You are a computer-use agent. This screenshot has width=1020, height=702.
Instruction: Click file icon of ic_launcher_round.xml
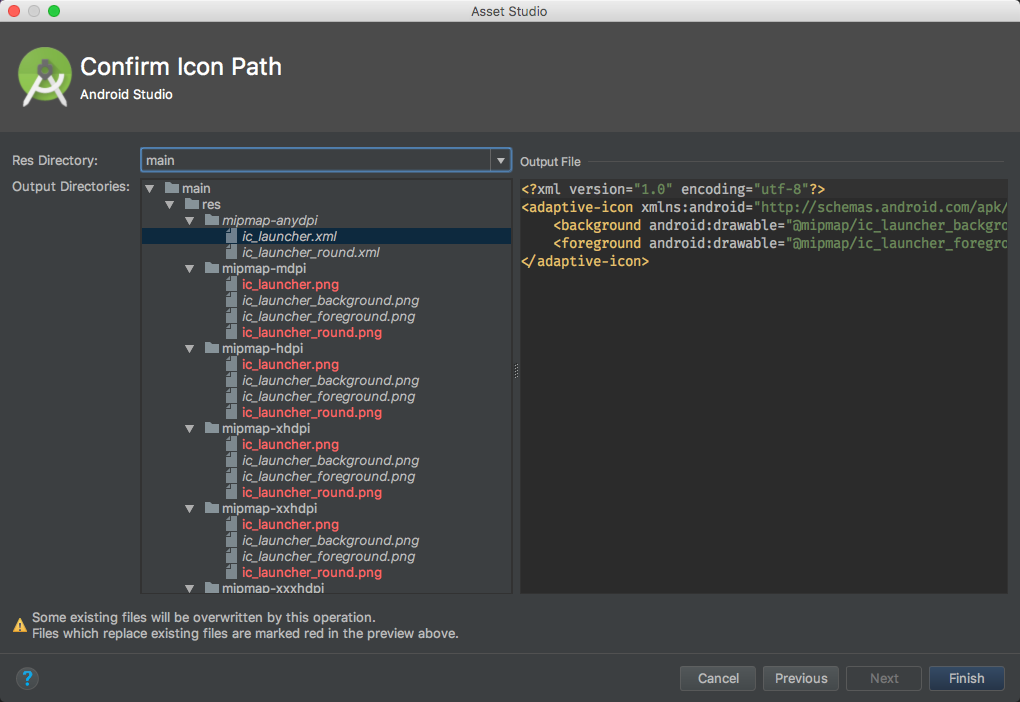(x=232, y=252)
